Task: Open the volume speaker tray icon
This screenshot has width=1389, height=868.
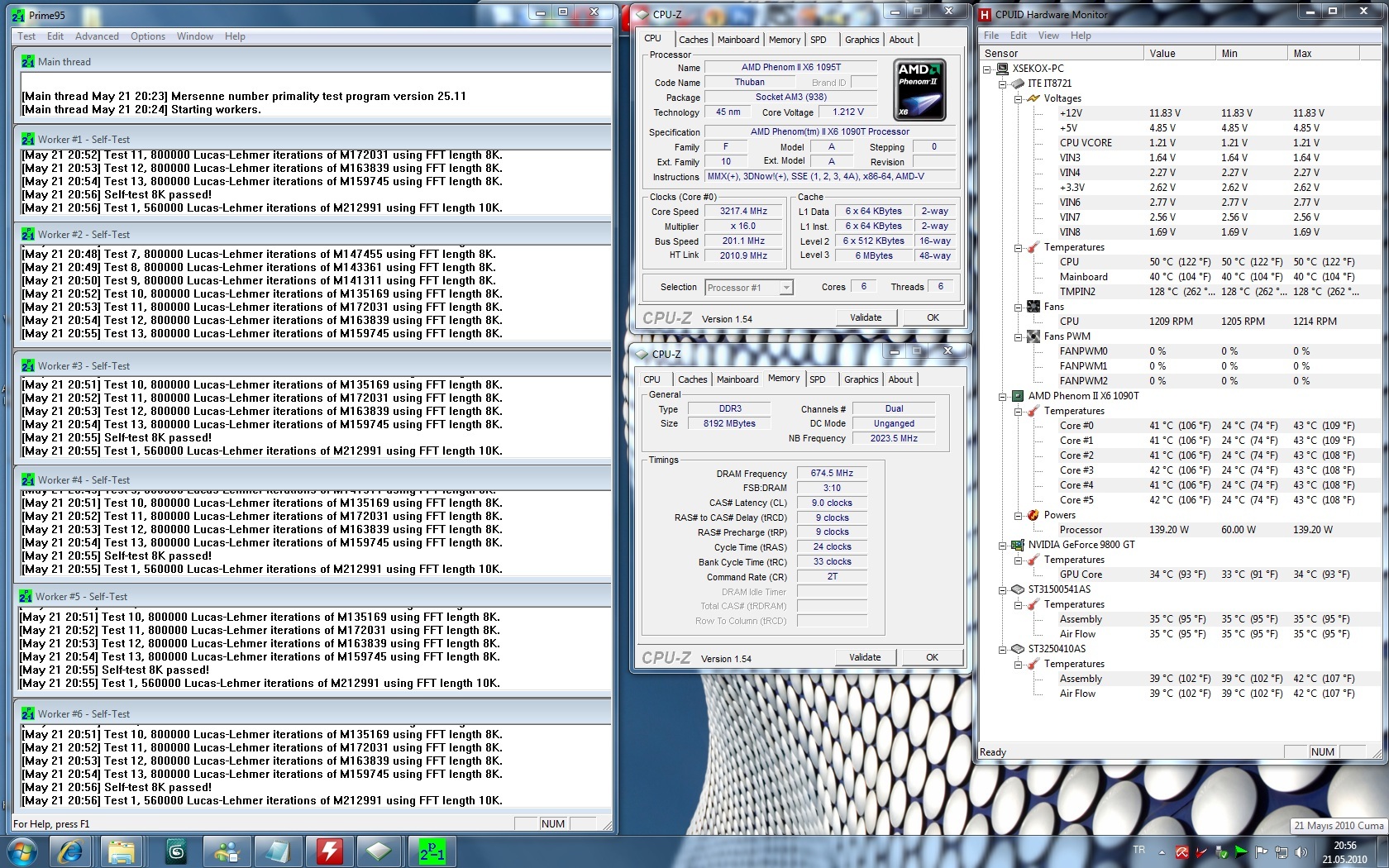Action: click(x=1301, y=851)
